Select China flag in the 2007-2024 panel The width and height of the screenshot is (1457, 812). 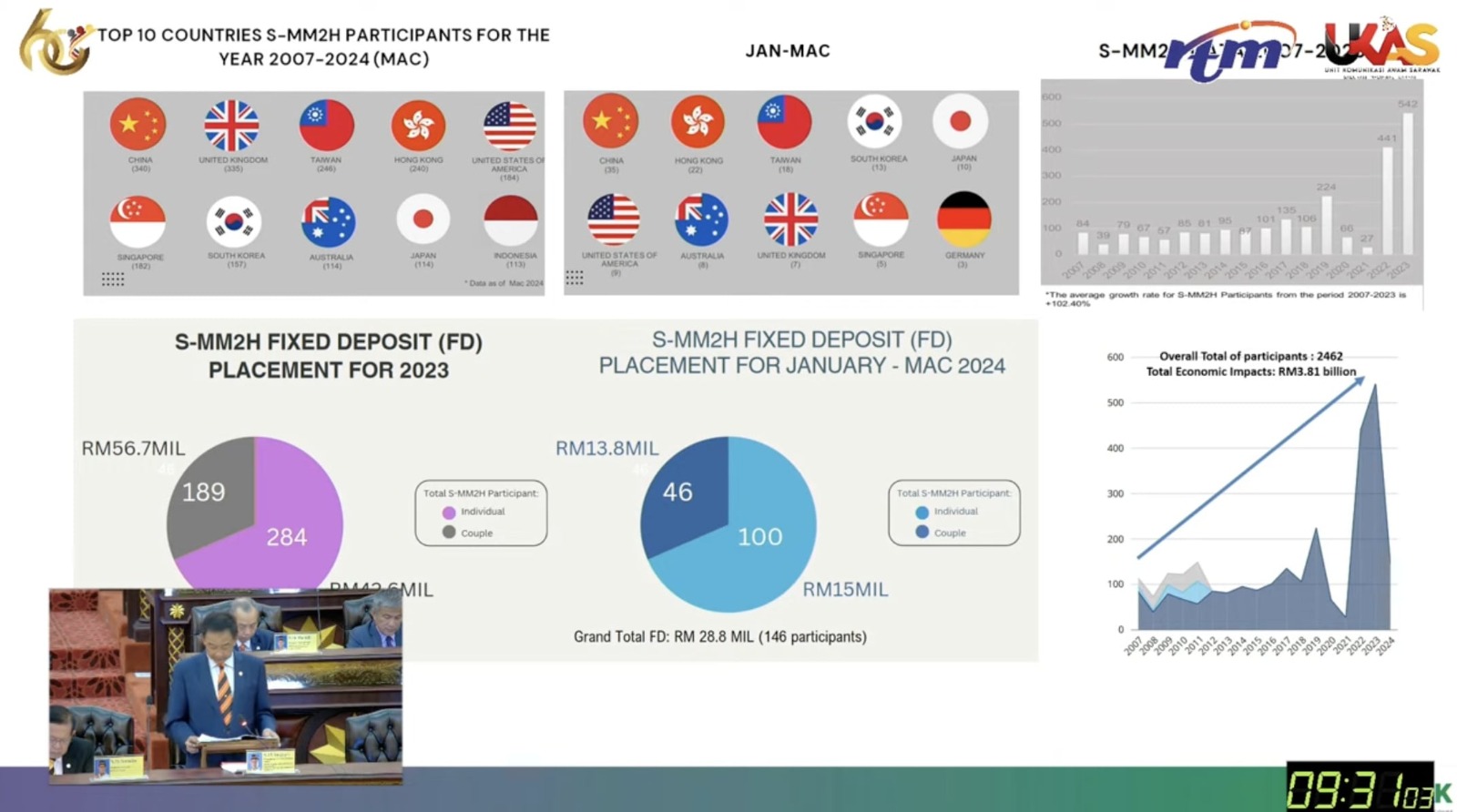point(138,125)
